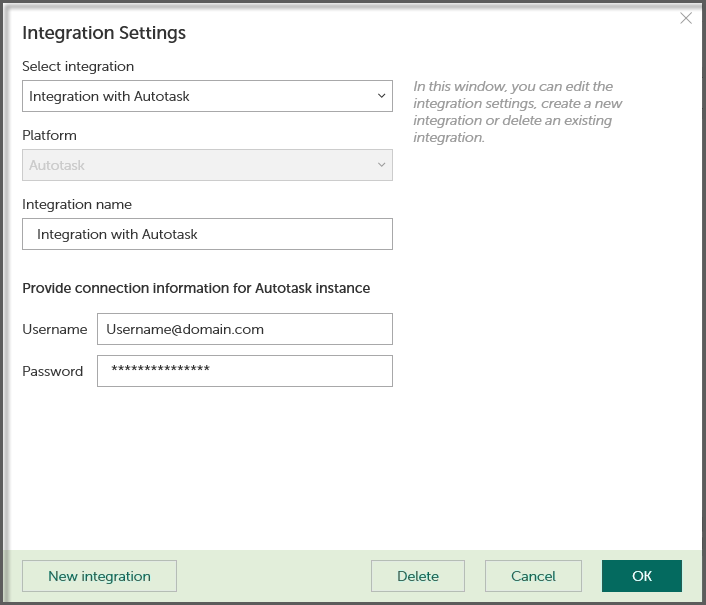Image resolution: width=706 pixels, height=605 pixels.
Task: Click the Provide connection information heading
Action: pyautogui.click(x=196, y=288)
